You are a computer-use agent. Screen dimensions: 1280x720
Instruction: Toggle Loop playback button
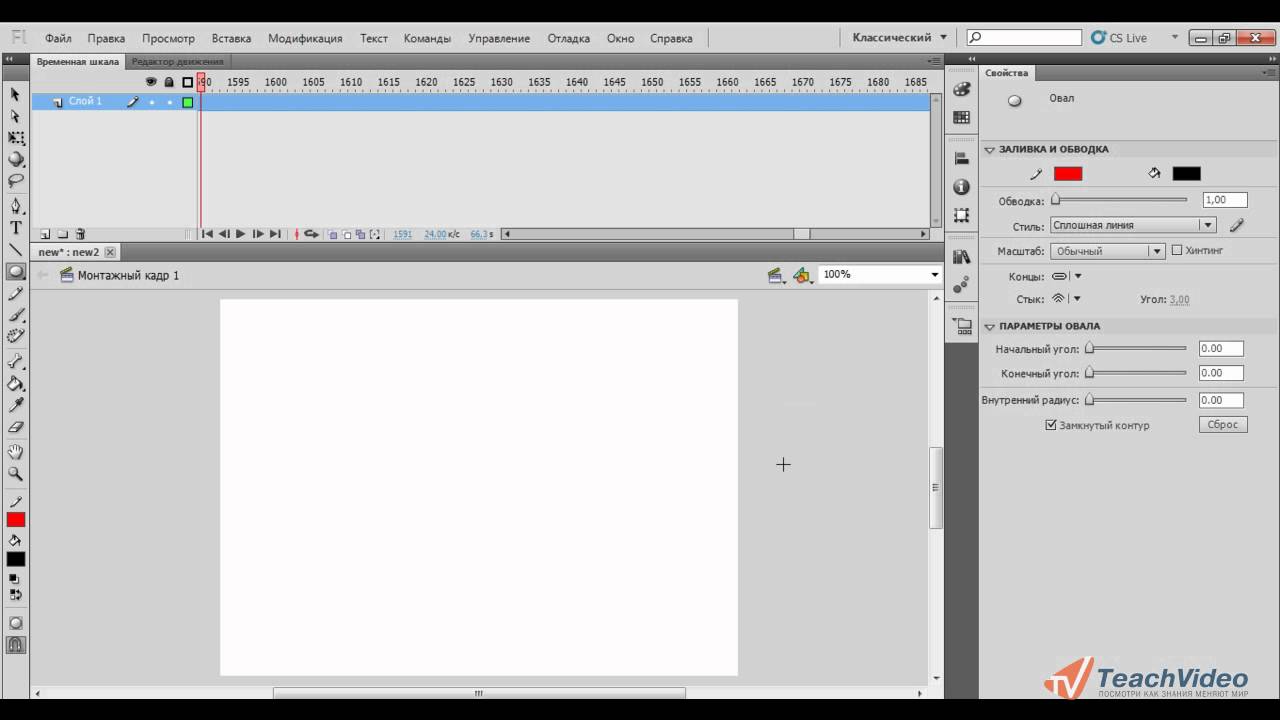[311, 234]
